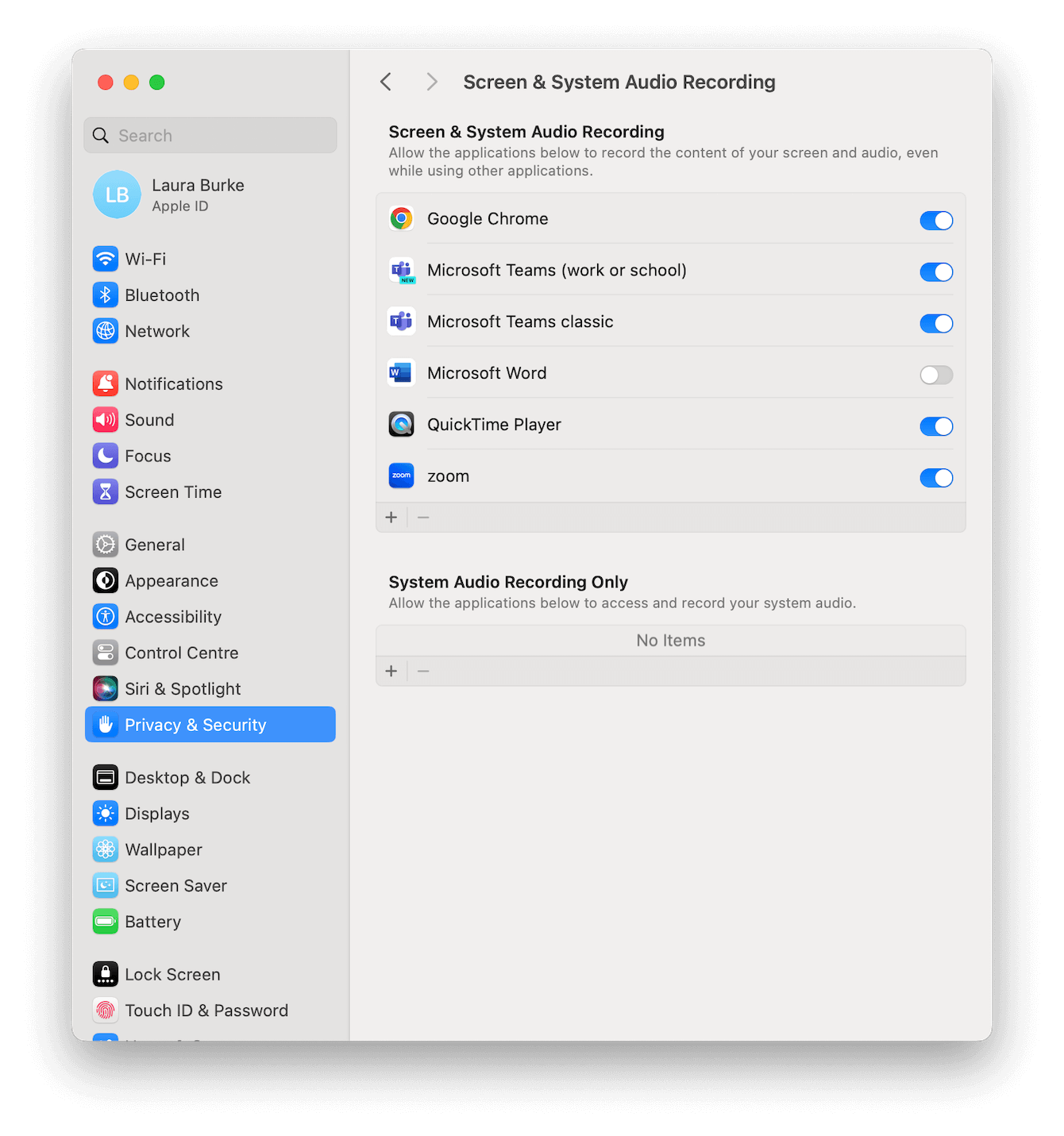Click the Siri & Spotlight icon
Image resolution: width=1064 pixels, height=1136 pixels.
pyautogui.click(x=106, y=689)
